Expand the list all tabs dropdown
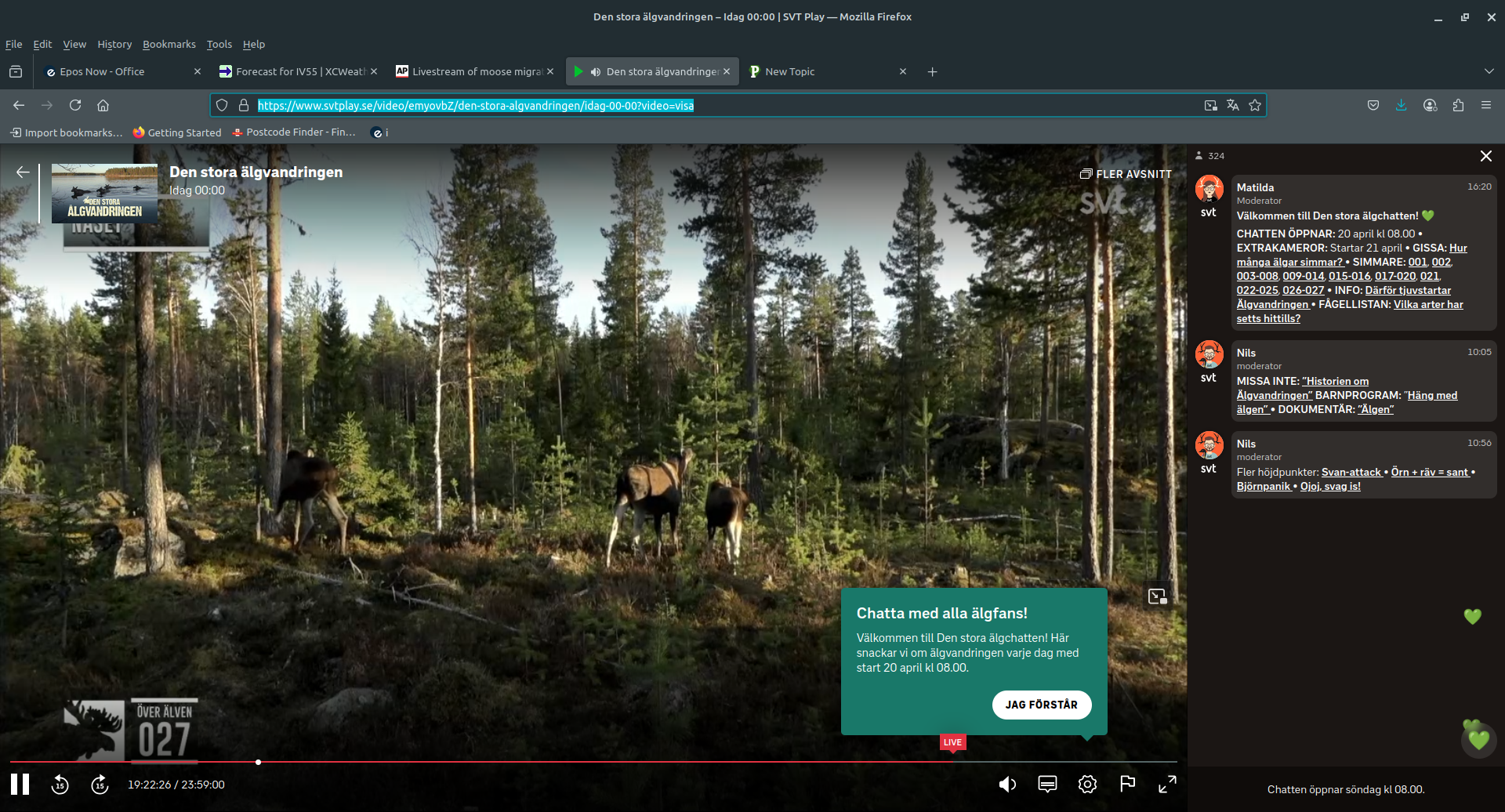 (1489, 71)
